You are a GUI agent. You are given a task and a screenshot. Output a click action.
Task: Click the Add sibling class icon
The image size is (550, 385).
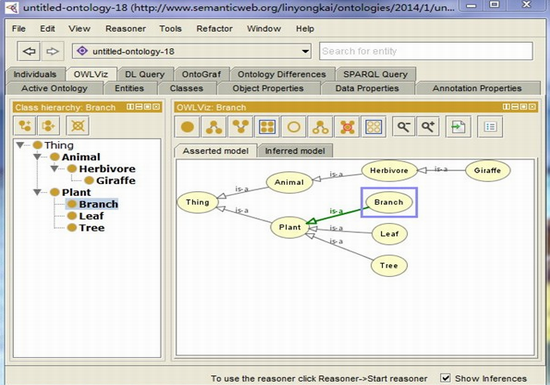[x=48, y=126]
